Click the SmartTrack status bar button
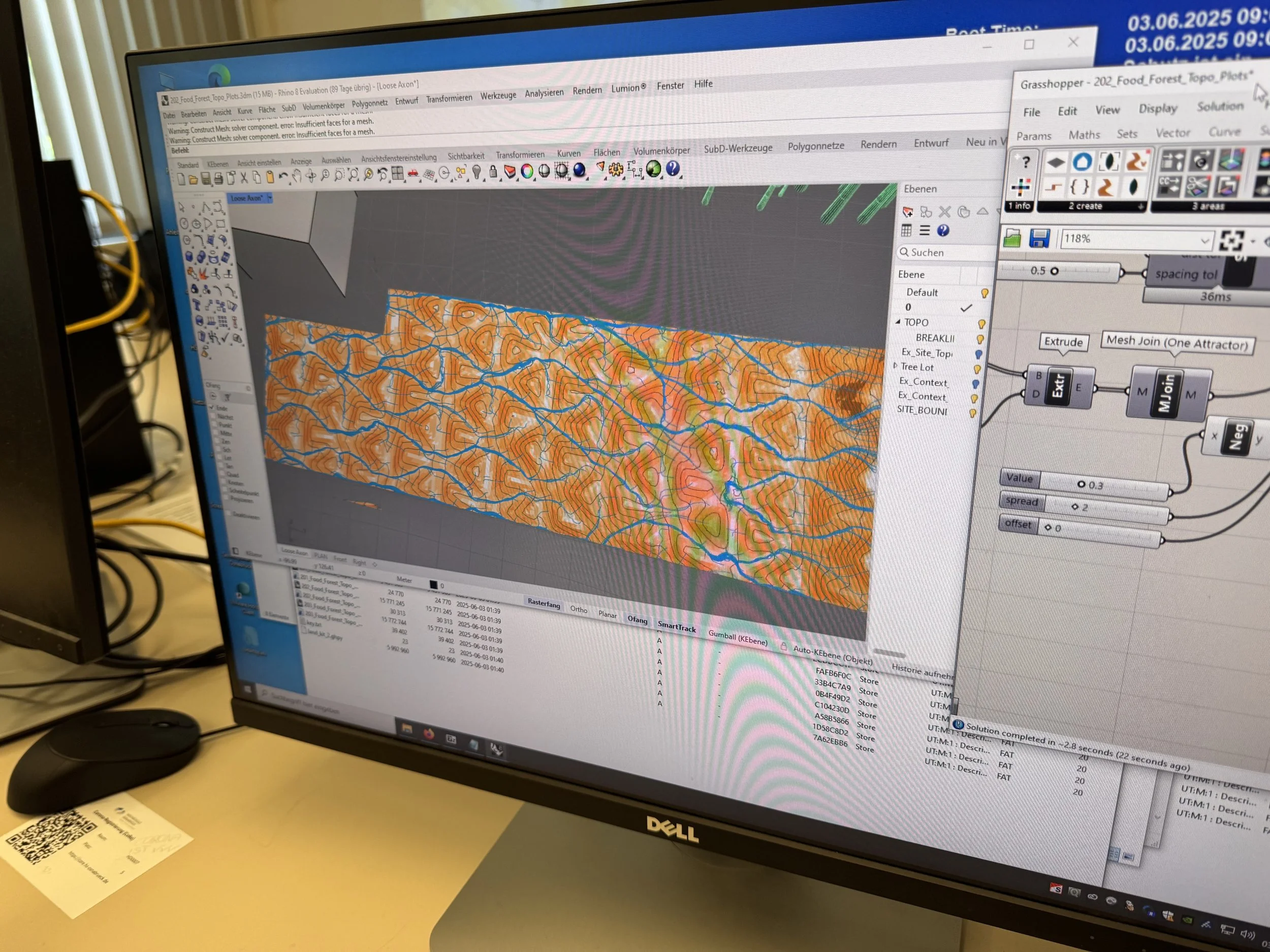1270x952 pixels. pyautogui.click(x=676, y=628)
